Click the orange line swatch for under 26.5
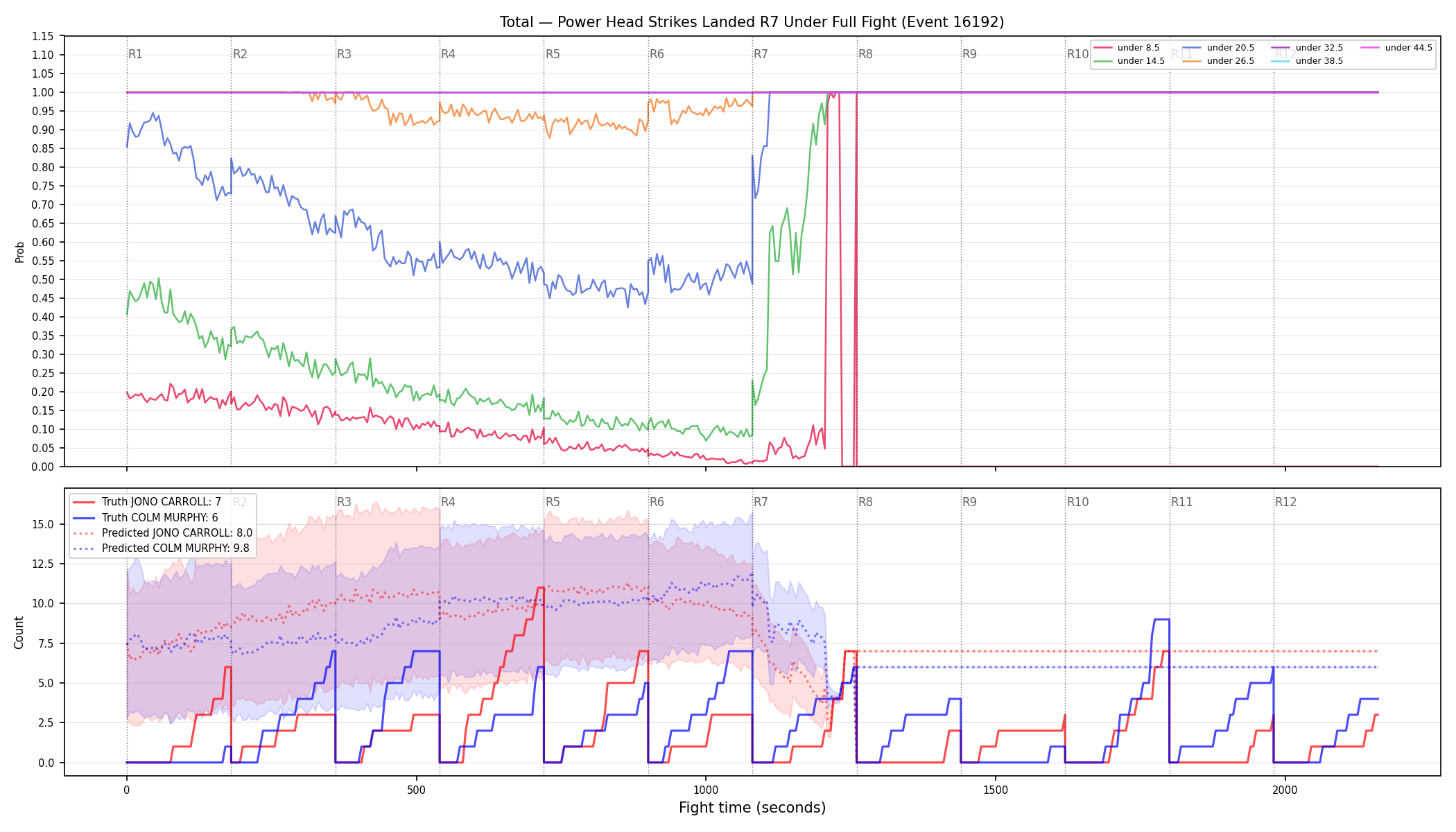The height and width of the screenshot is (832, 1456). tap(1193, 61)
